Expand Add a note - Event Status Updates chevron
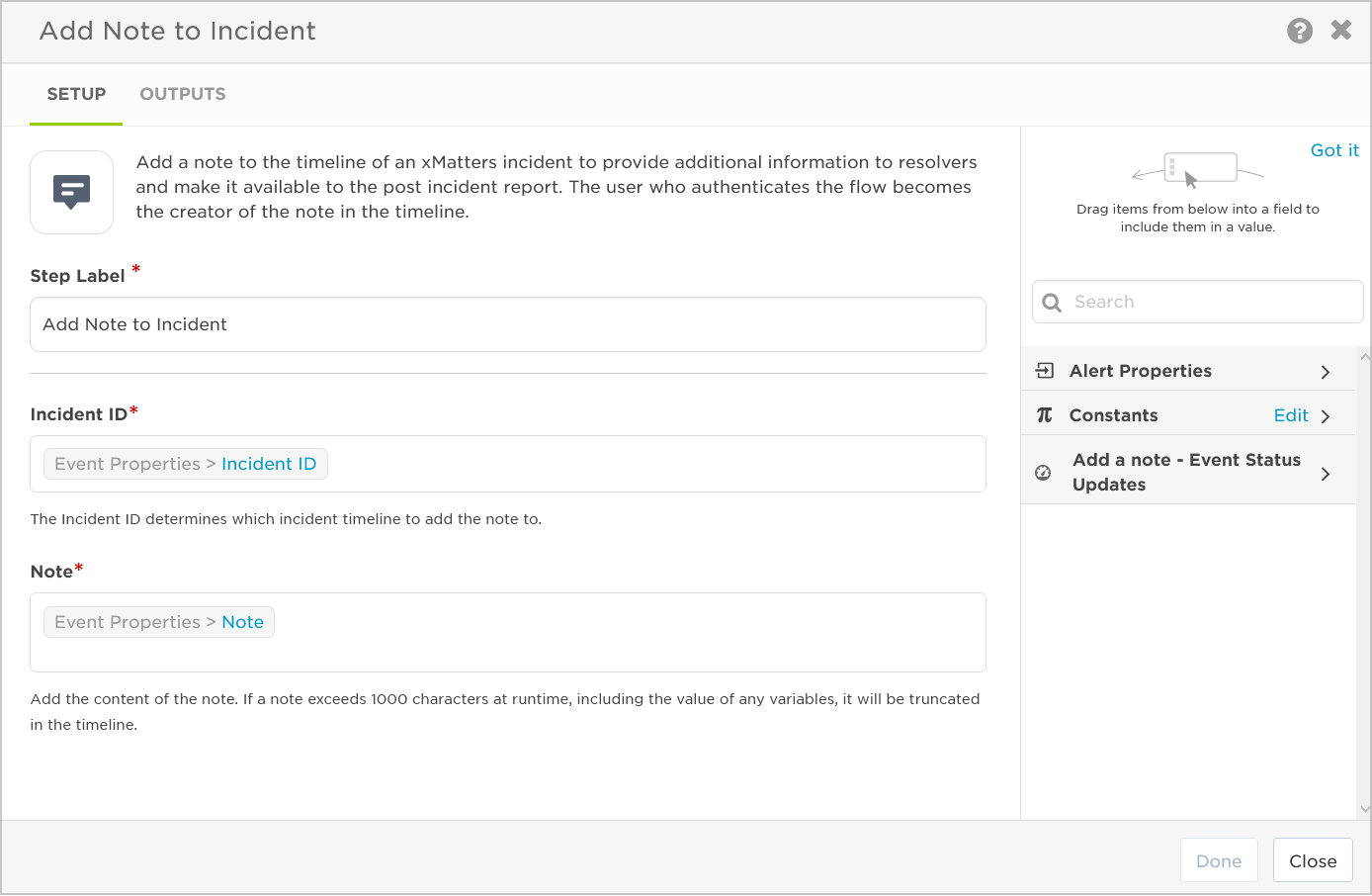The width and height of the screenshot is (1372, 896). pos(1326,474)
